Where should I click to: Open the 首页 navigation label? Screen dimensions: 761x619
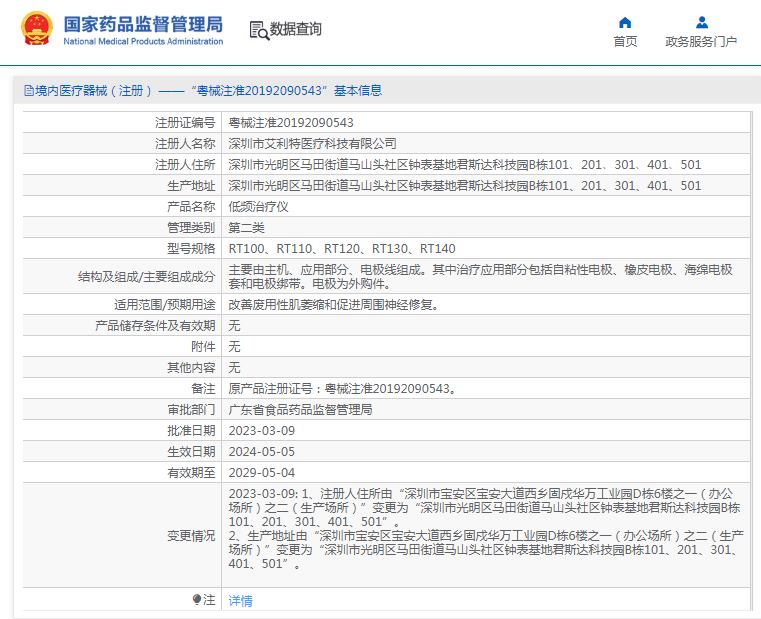coord(625,42)
